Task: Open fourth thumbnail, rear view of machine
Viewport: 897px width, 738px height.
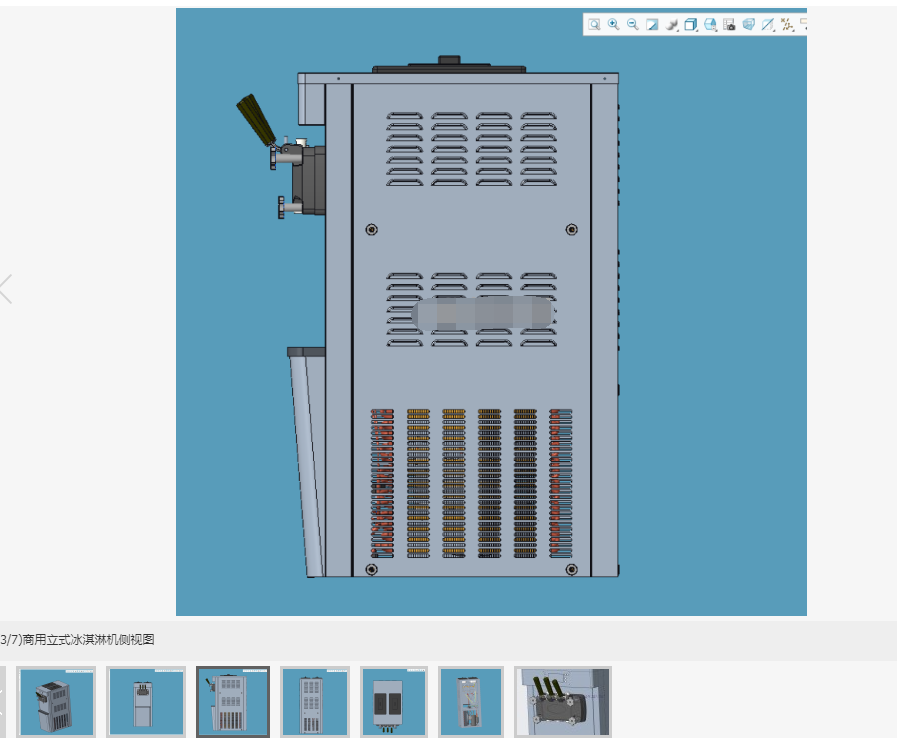Action: (315, 702)
